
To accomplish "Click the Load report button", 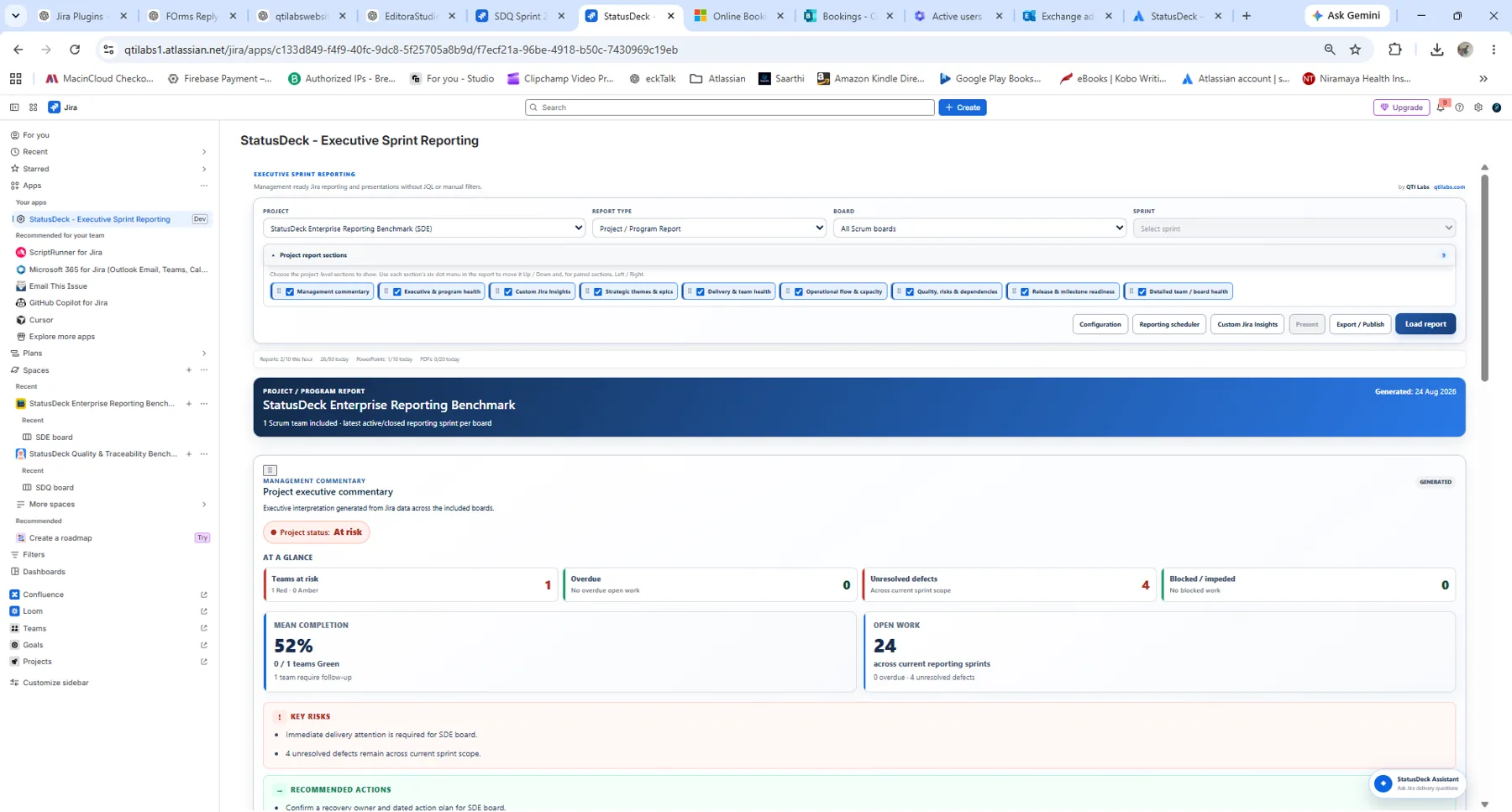I will click(1425, 324).
